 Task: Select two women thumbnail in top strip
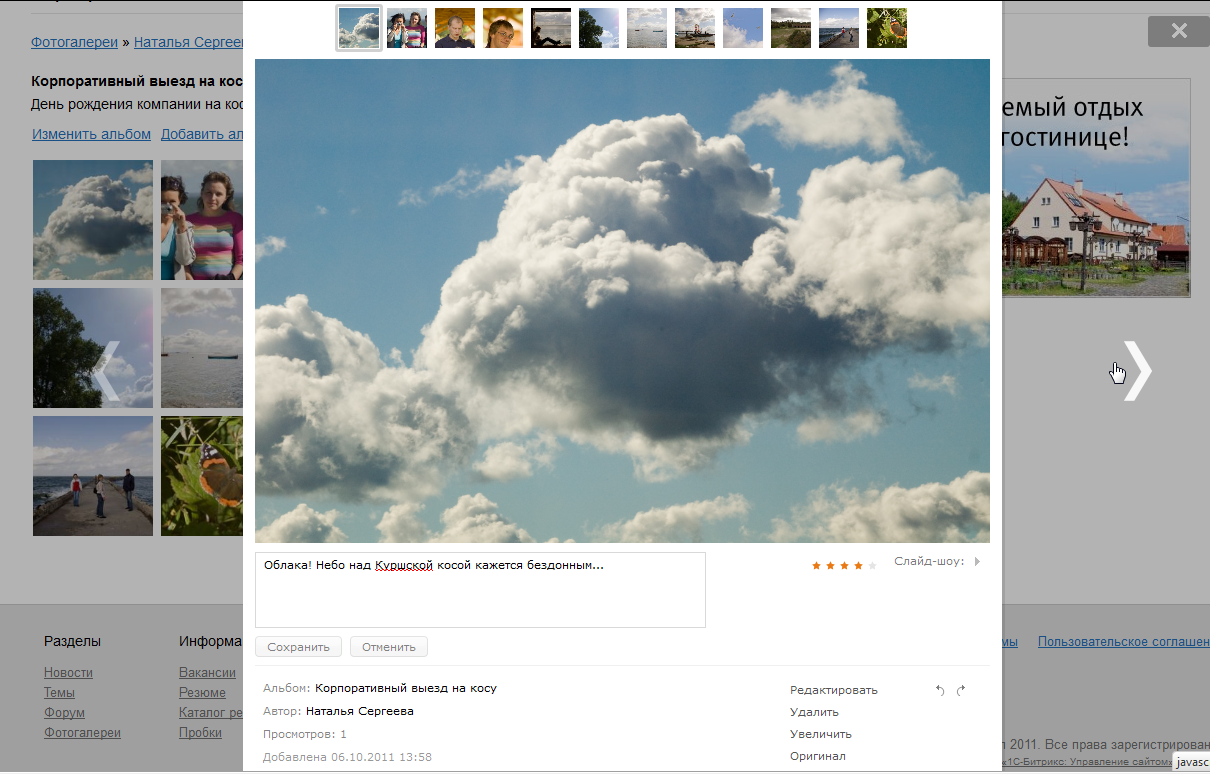pyautogui.click(x=407, y=28)
